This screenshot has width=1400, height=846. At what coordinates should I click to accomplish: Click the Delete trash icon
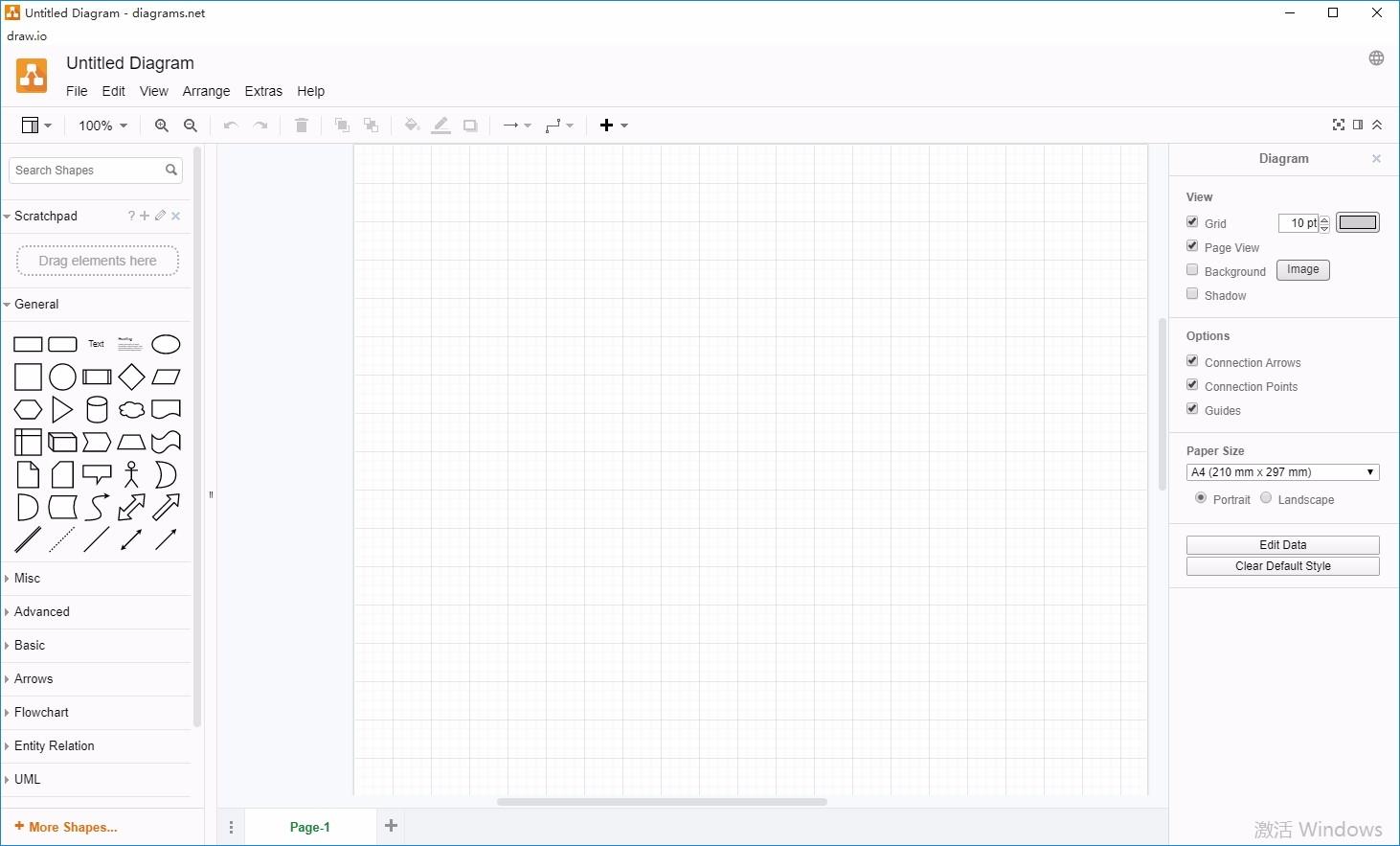click(302, 126)
